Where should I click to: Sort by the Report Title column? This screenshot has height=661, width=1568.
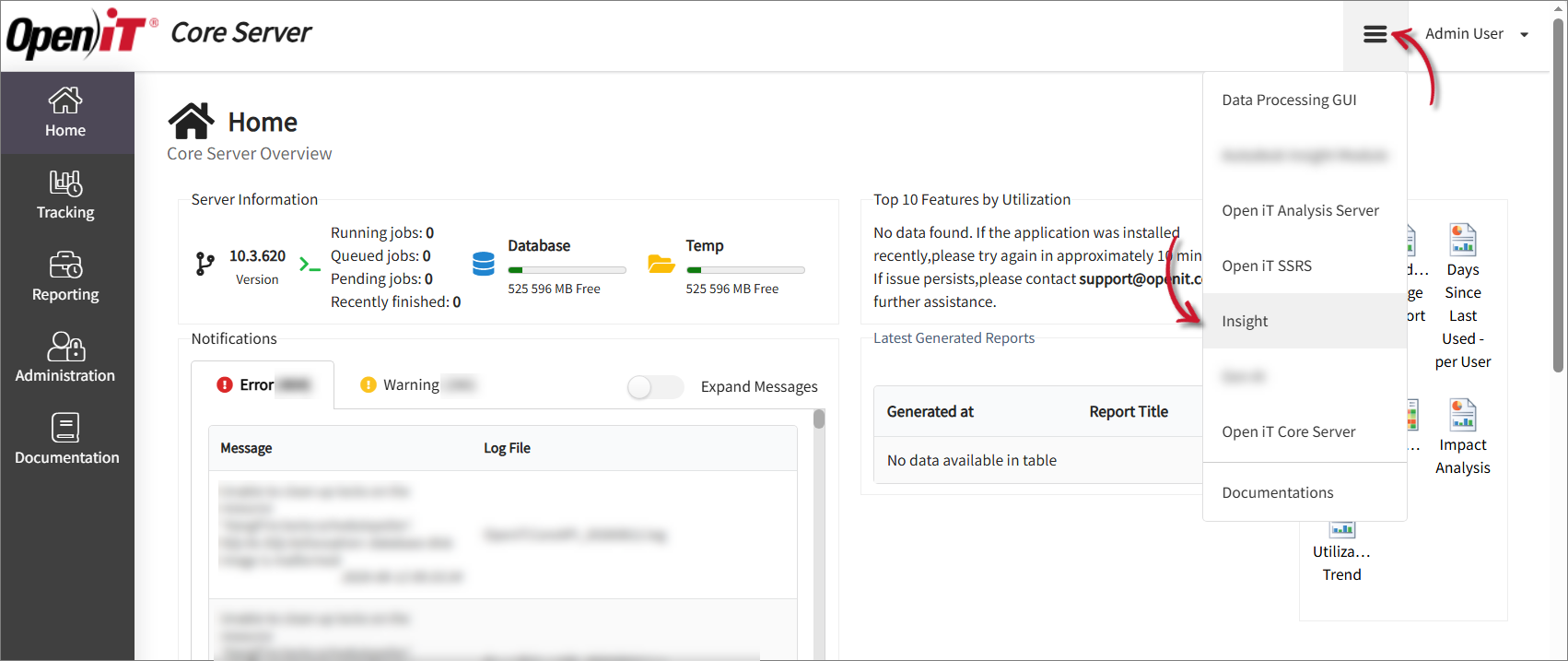1129,411
